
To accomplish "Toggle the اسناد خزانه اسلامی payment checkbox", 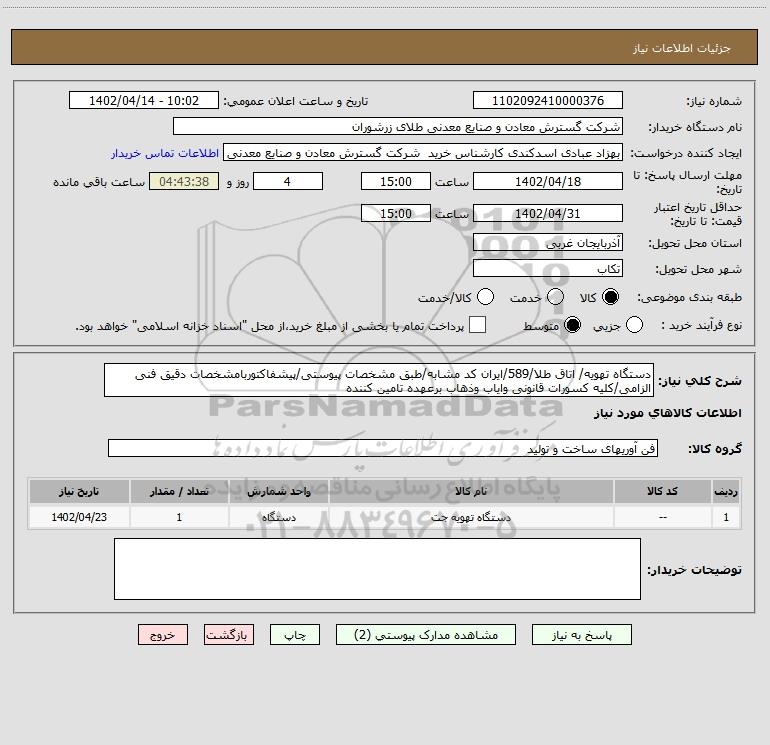I will pos(477,325).
